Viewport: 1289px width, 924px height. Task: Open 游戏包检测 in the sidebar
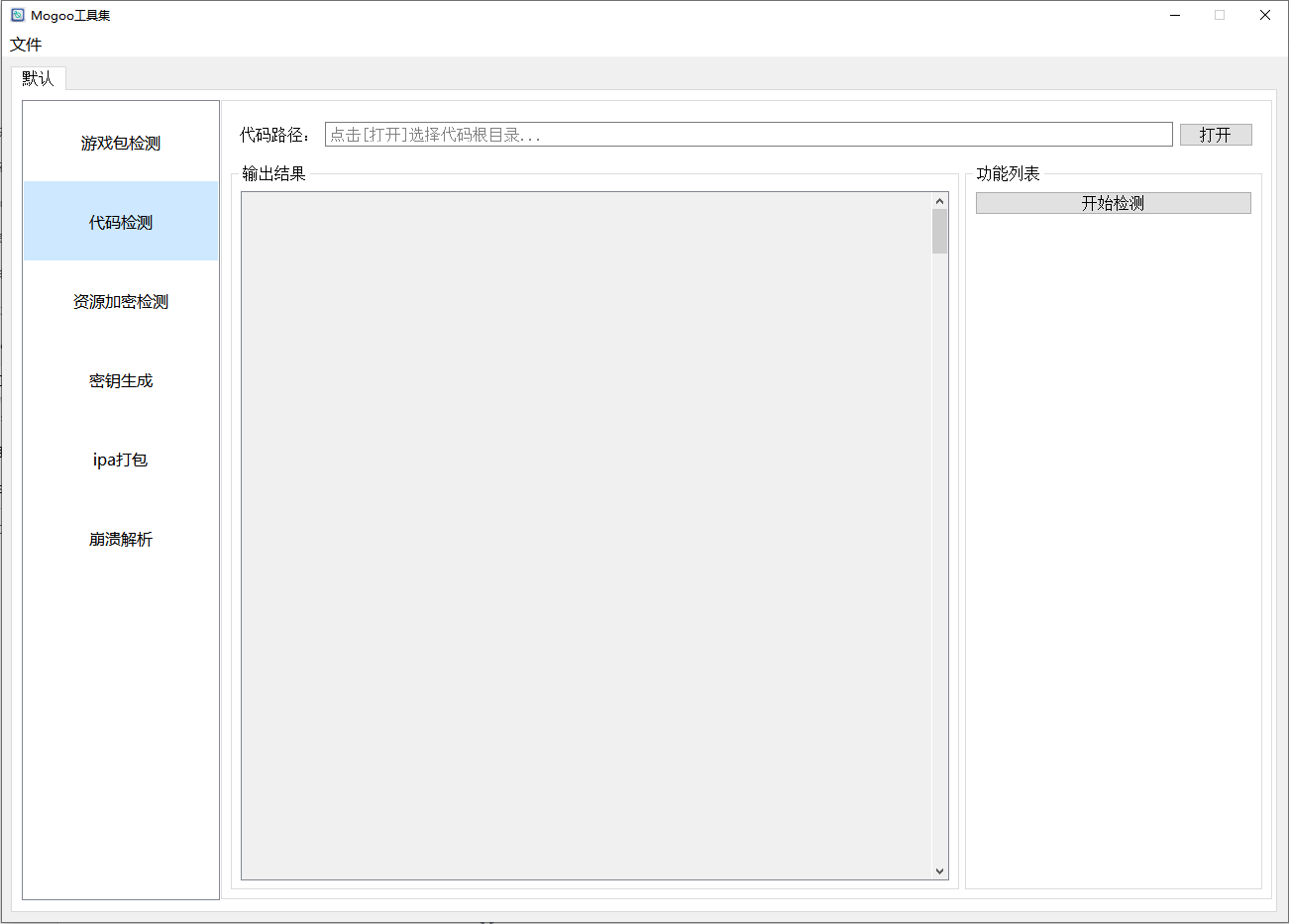tap(121, 143)
